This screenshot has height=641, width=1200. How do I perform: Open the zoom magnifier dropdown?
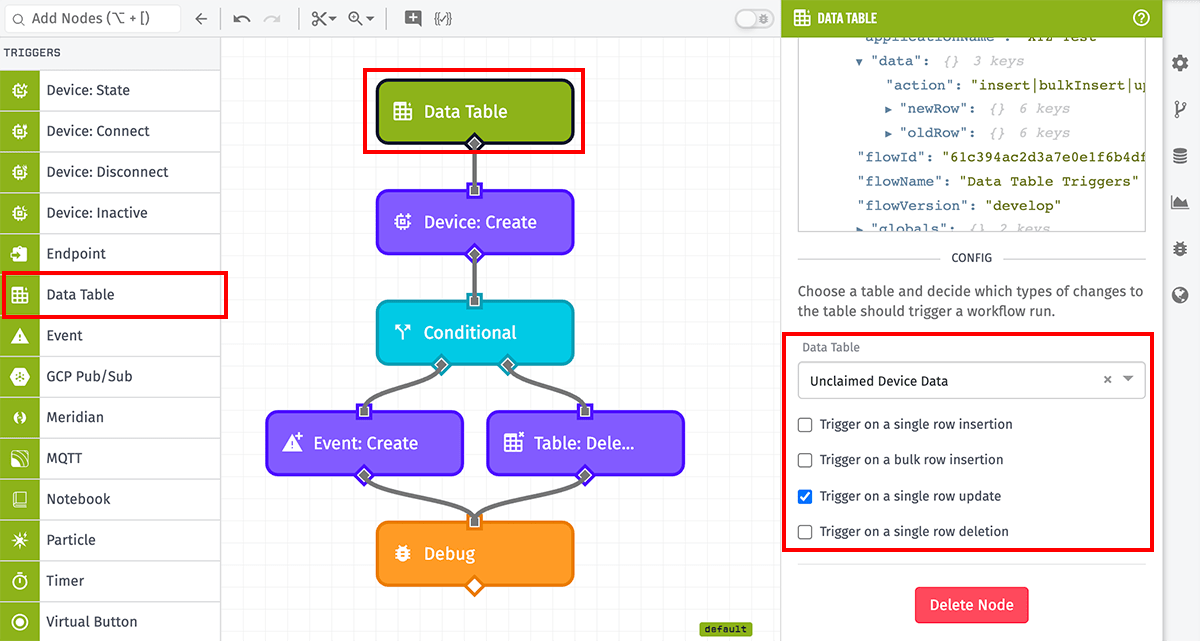point(361,18)
